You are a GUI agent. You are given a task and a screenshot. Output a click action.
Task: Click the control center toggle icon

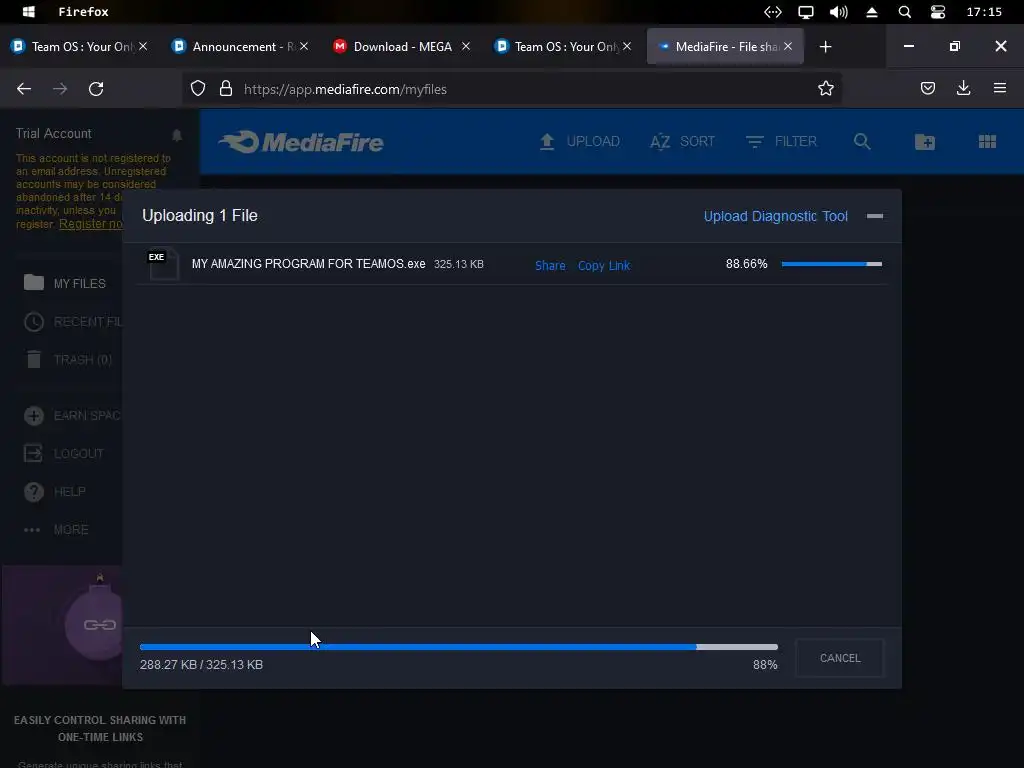coord(938,12)
